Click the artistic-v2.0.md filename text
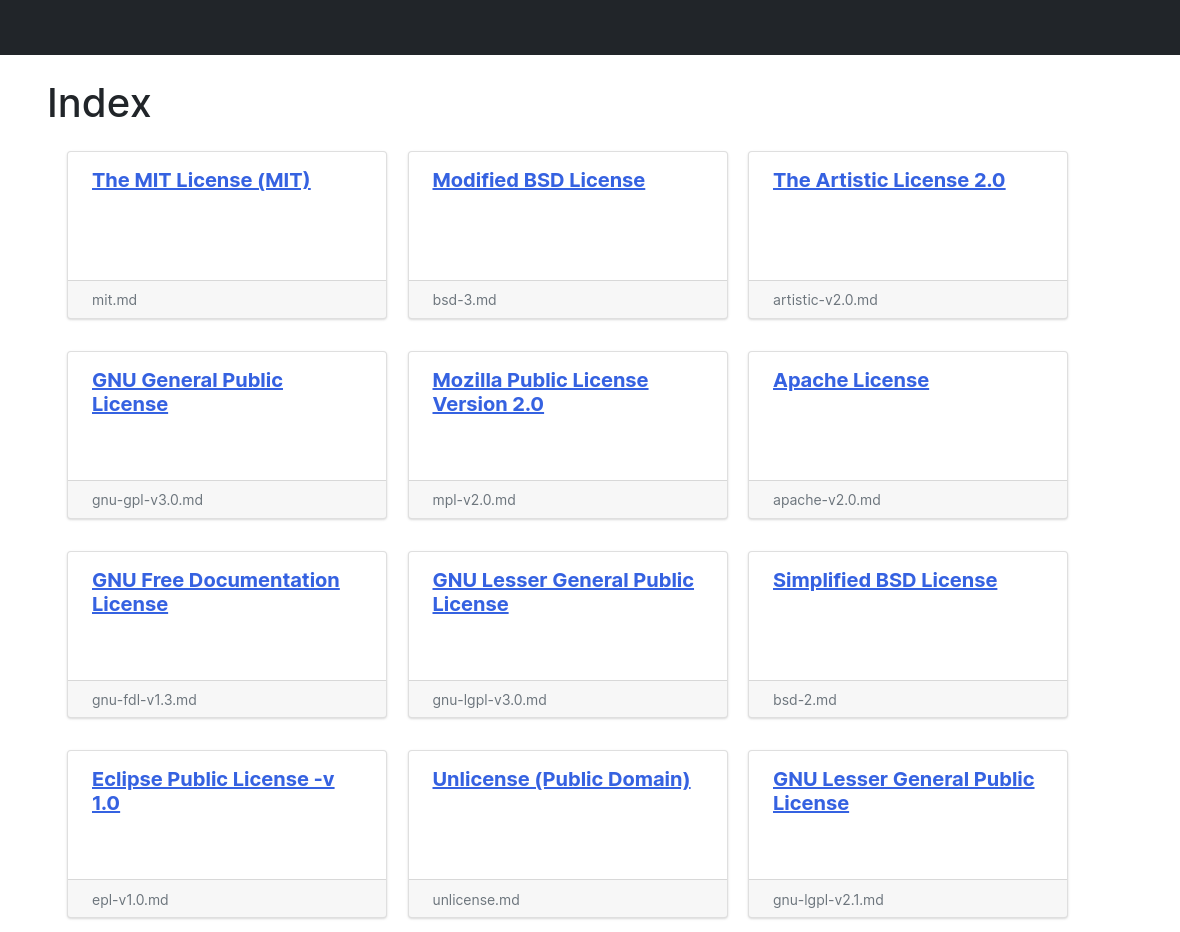This screenshot has width=1180, height=932. 825,300
